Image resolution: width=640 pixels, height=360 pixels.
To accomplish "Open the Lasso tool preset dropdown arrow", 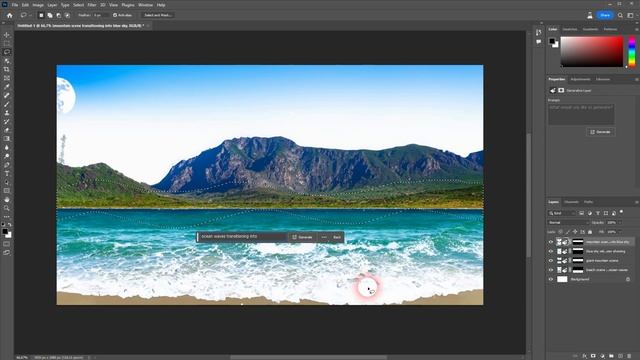I will [30, 15].
